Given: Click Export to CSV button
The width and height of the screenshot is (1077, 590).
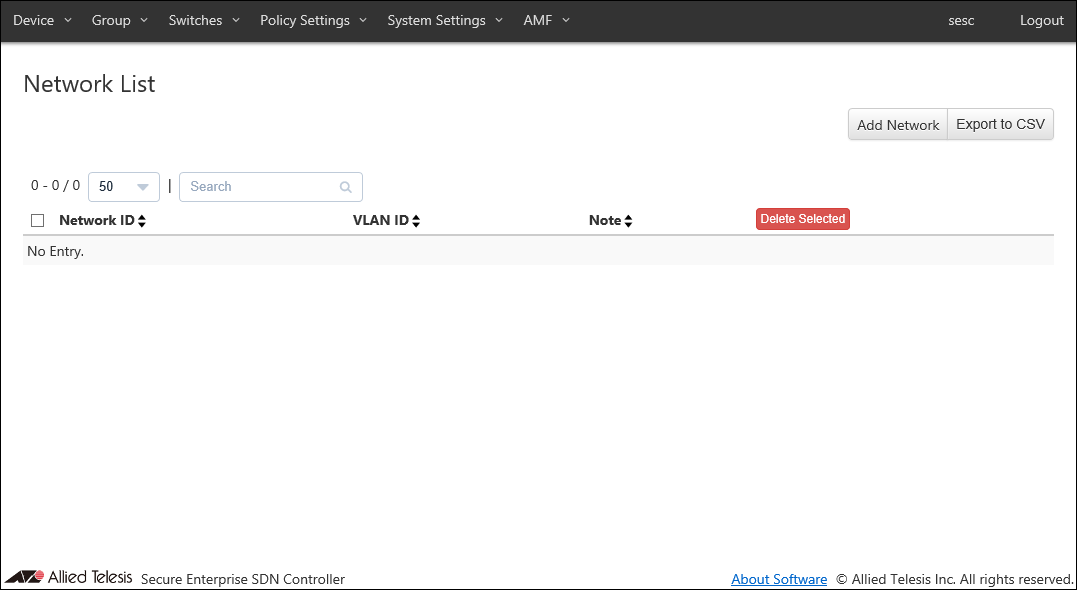Looking at the screenshot, I should coord(1000,125).
